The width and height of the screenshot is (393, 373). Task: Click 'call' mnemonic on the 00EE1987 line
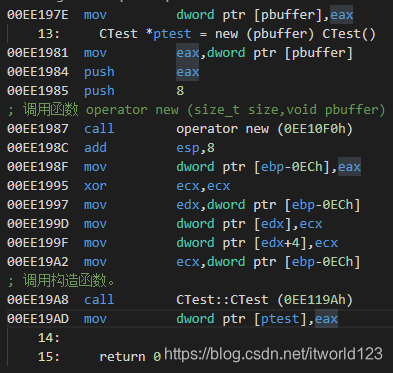click(99, 129)
